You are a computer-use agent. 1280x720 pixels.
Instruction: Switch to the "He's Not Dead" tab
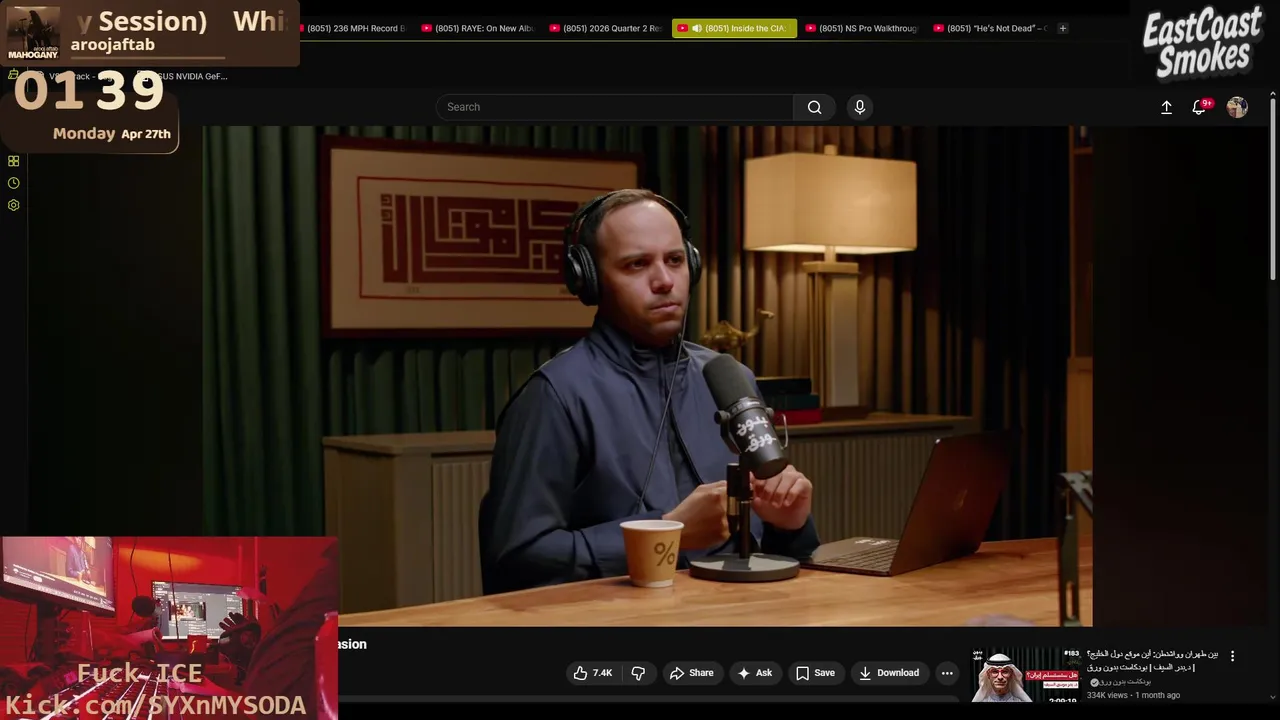(x=991, y=28)
